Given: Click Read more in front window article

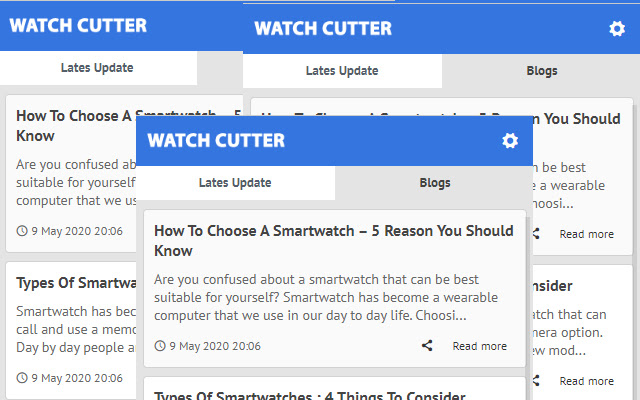Looking at the screenshot, I should [480, 346].
